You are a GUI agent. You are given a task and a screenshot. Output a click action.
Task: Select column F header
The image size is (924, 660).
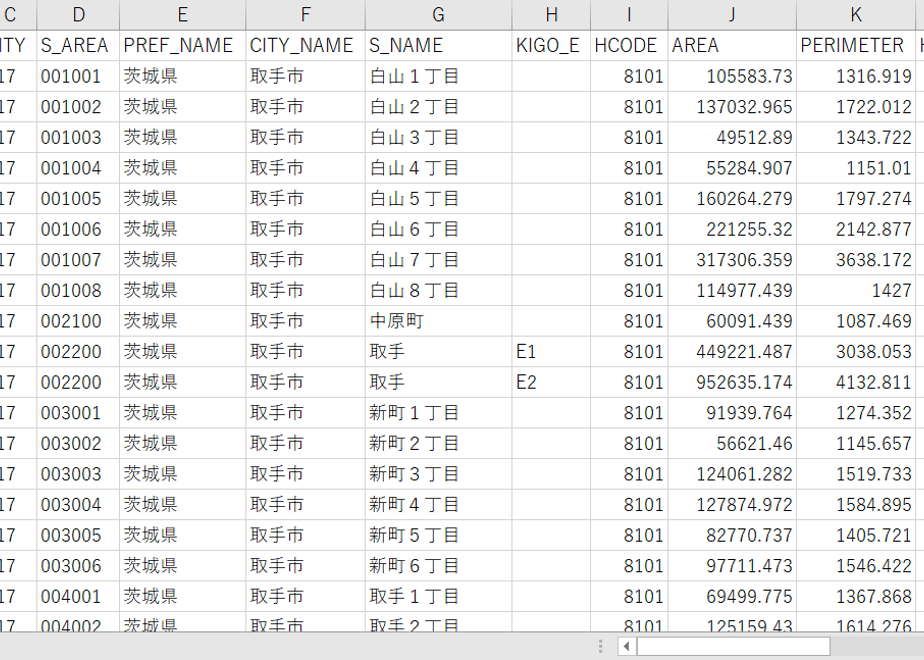tap(305, 15)
